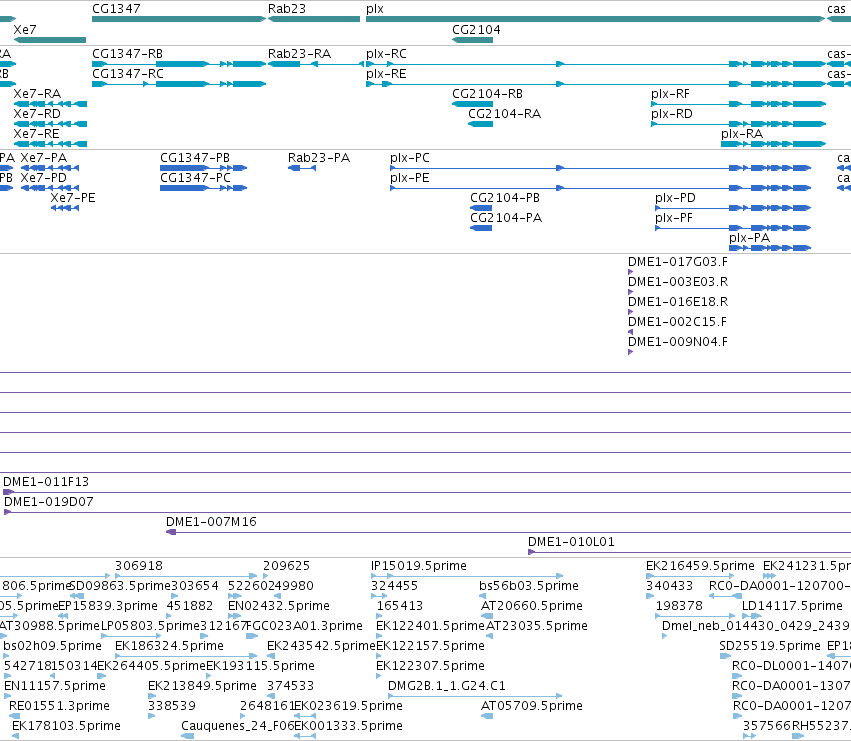Select the CG1347 gene bar
Viewport: 851px width, 741px height.
click(x=179, y=19)
